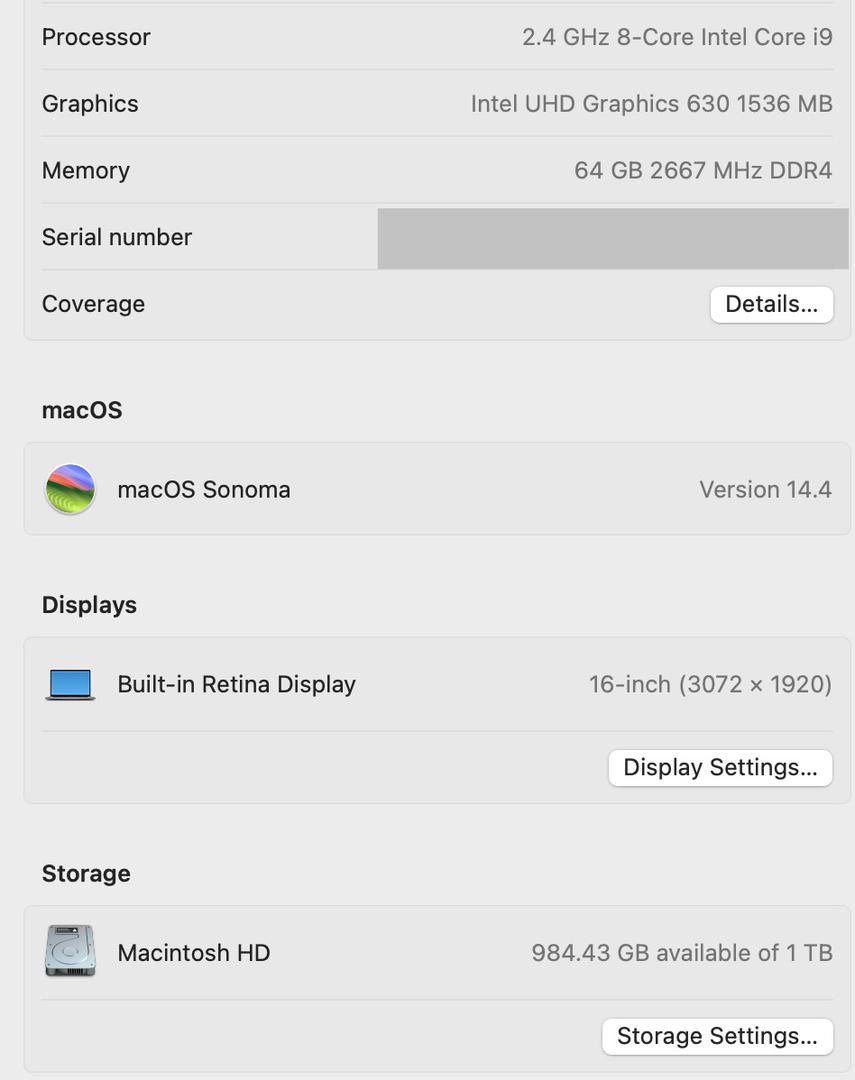The width and height of the screenshot is (855, 1080).
Task: Click the Displays section heading
Action: click(x=89, y=605)
